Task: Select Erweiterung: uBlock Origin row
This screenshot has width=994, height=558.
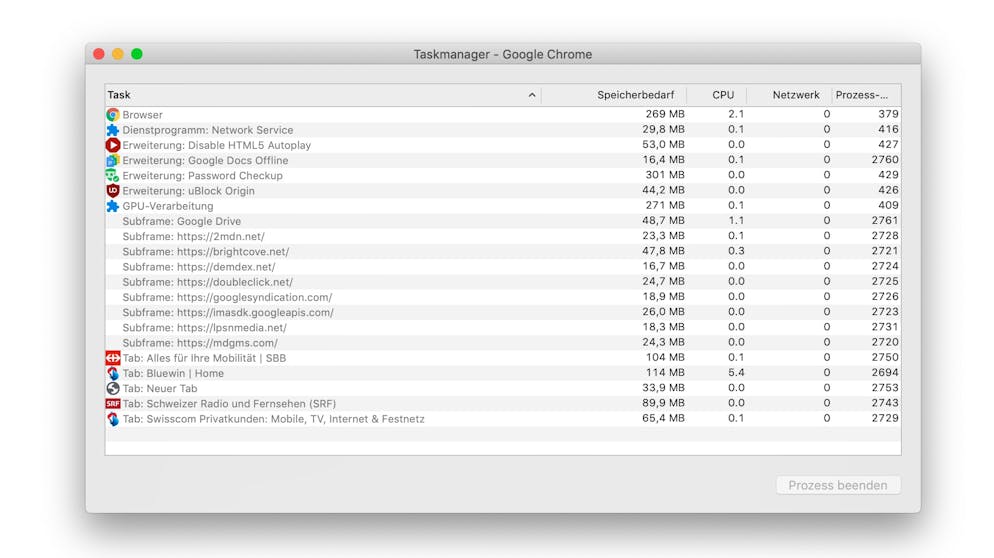Action: pos(503,191)
